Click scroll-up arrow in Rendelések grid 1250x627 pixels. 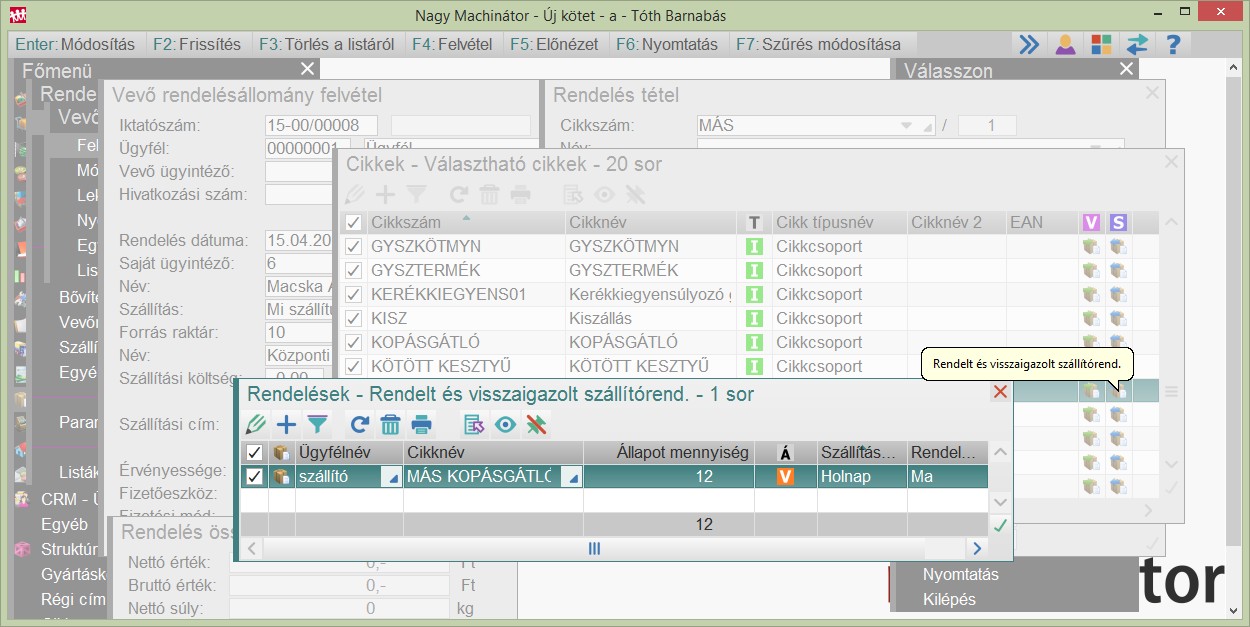(999, 453)
